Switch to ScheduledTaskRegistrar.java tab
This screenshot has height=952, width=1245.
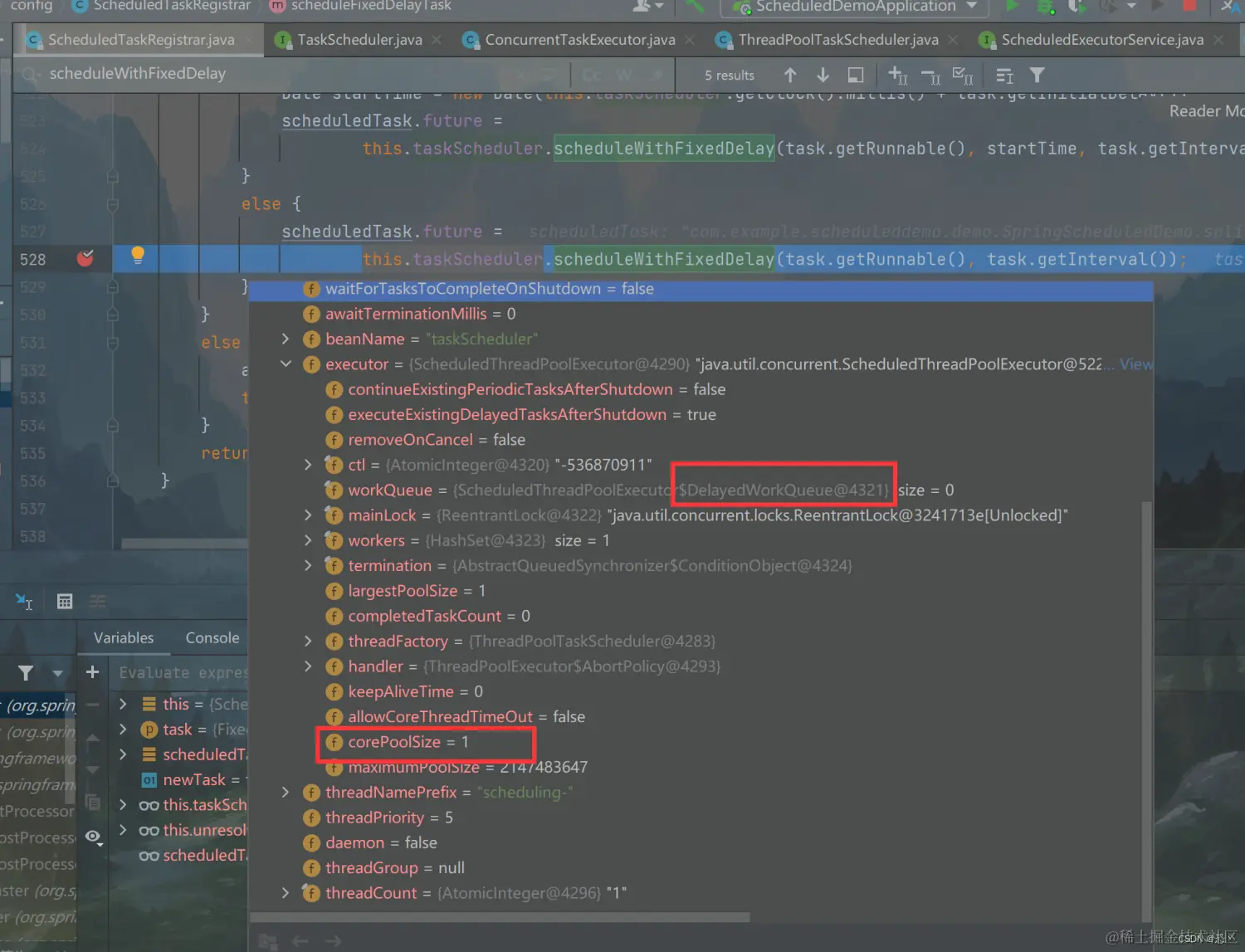tap(140, 40)
